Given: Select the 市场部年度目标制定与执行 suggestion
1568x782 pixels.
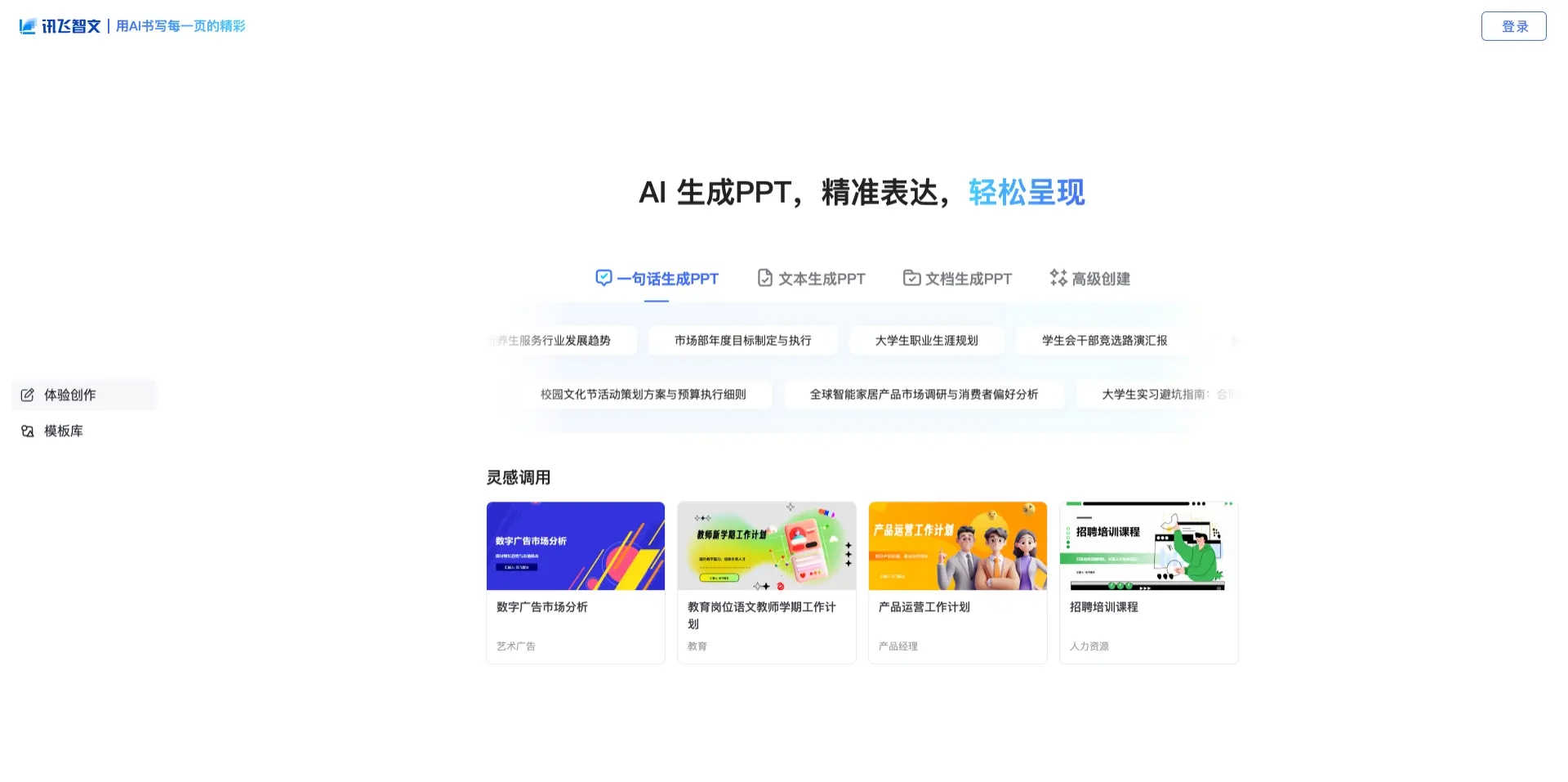Looking at the screenshot, I should click(742, 340).
